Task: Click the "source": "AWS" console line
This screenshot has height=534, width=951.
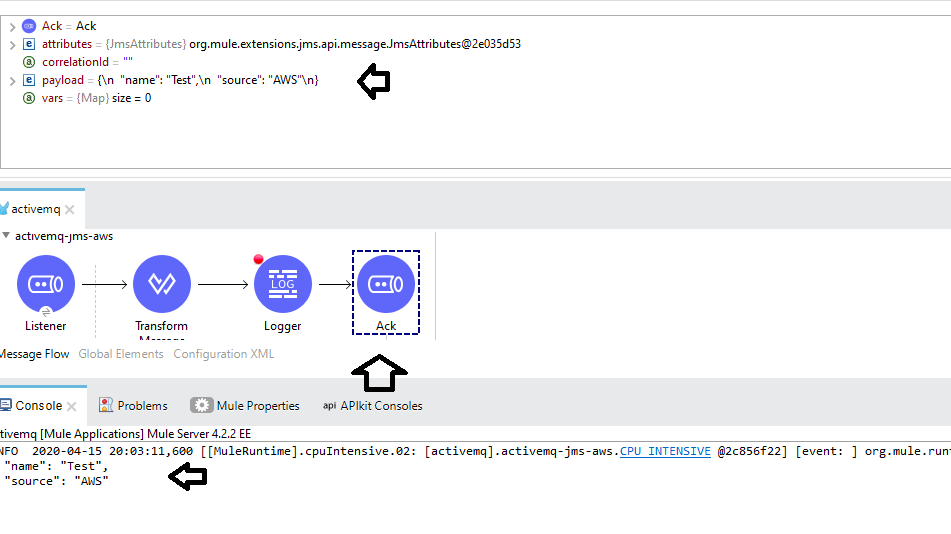Action: pyautogui.click(x=56, y=481)
